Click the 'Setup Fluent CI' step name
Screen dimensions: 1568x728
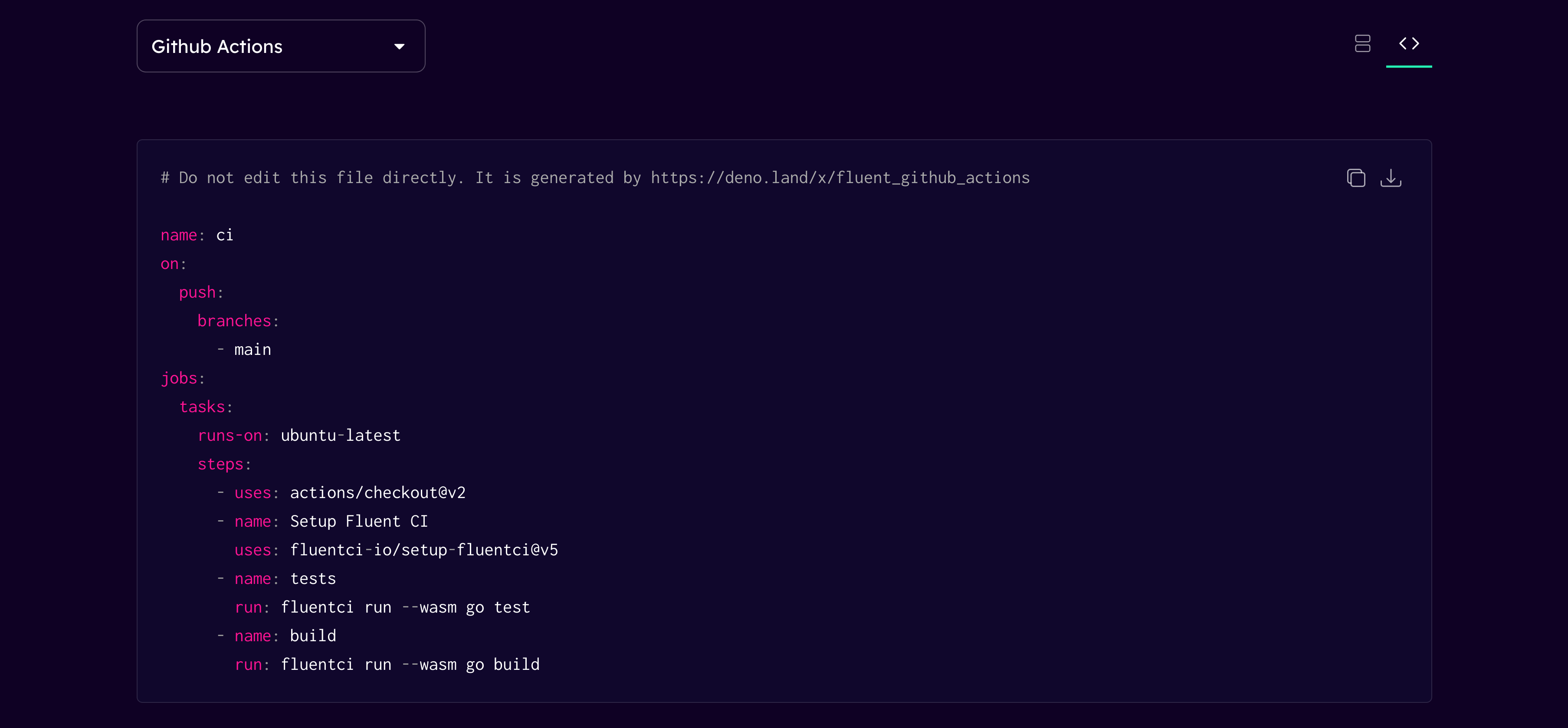[x=358, y=521]
